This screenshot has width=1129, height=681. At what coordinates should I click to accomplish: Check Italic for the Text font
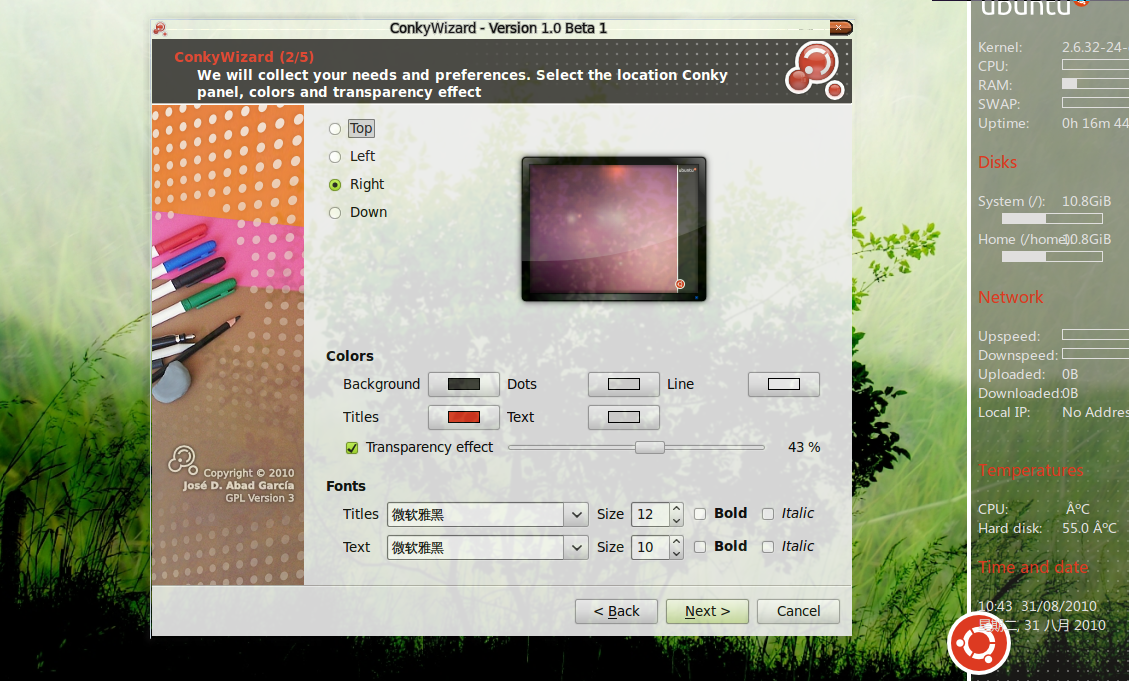[768, 547]
